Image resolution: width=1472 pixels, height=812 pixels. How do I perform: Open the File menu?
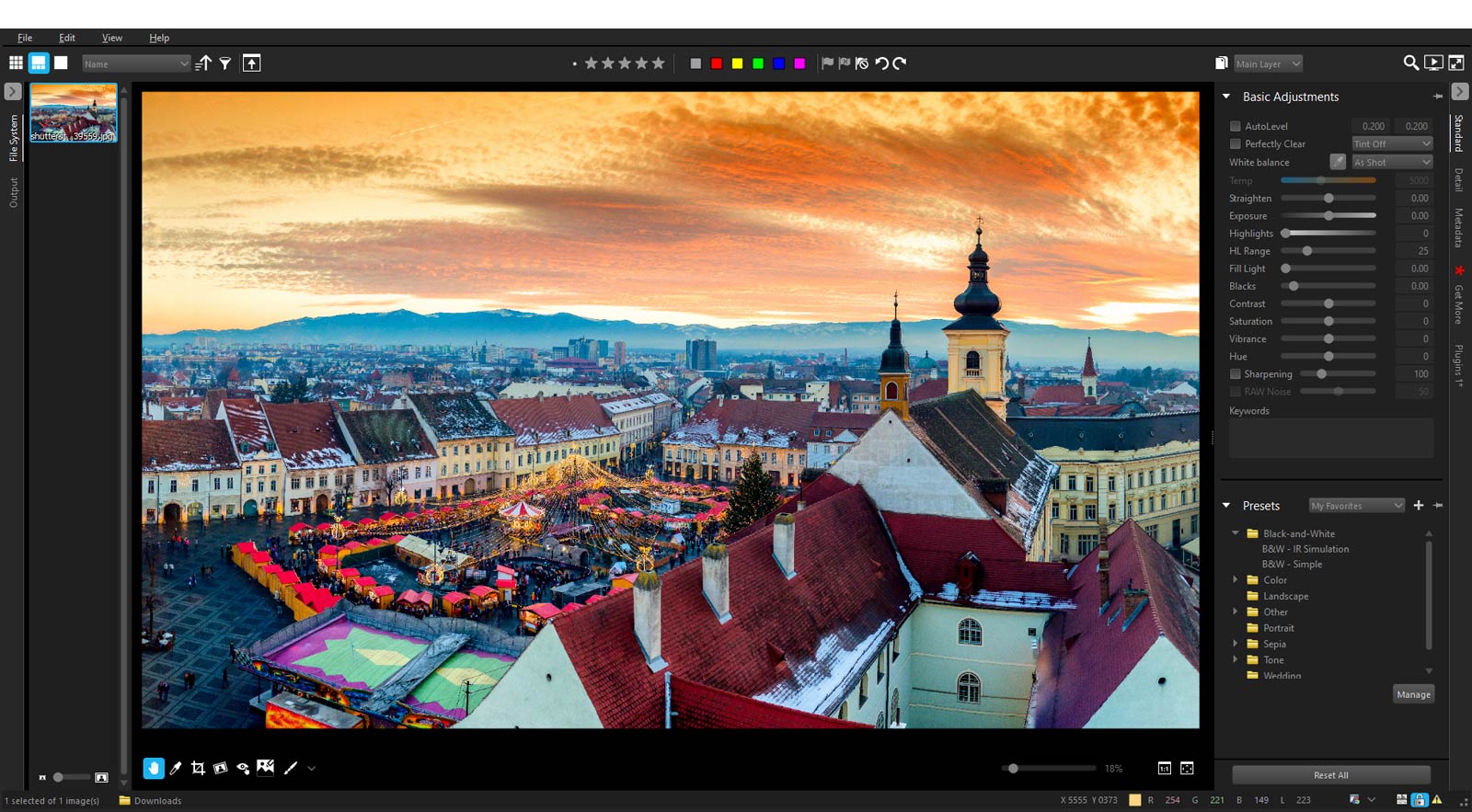[25, 38]
